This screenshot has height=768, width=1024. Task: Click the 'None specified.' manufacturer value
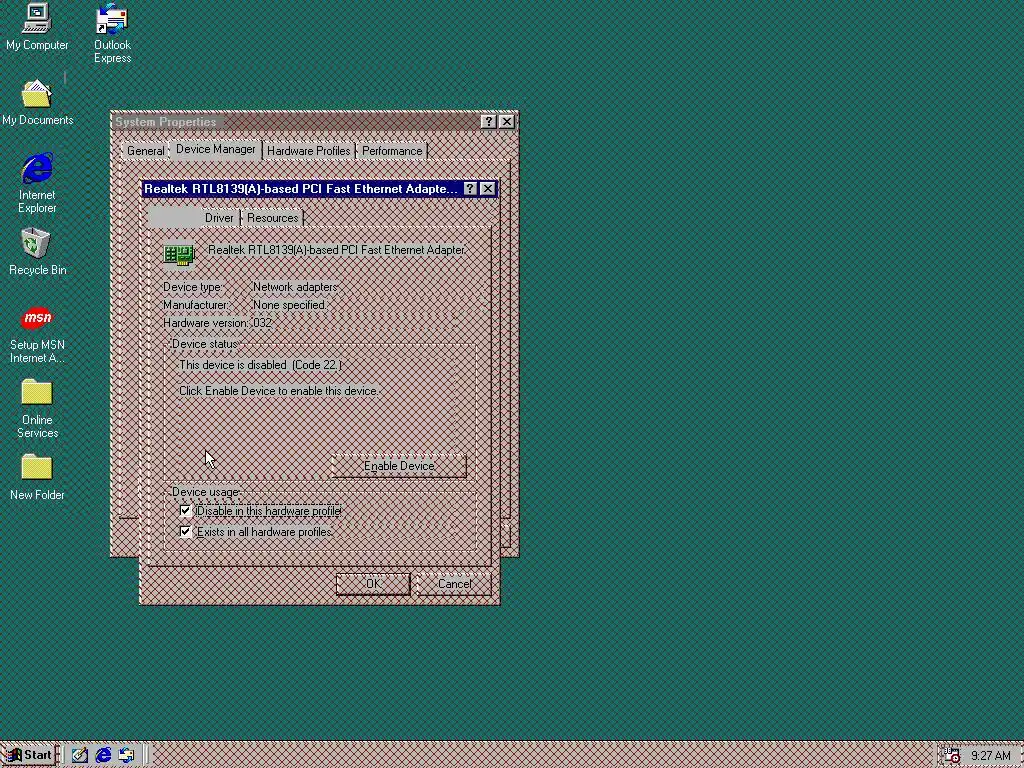tap(289, 305)
